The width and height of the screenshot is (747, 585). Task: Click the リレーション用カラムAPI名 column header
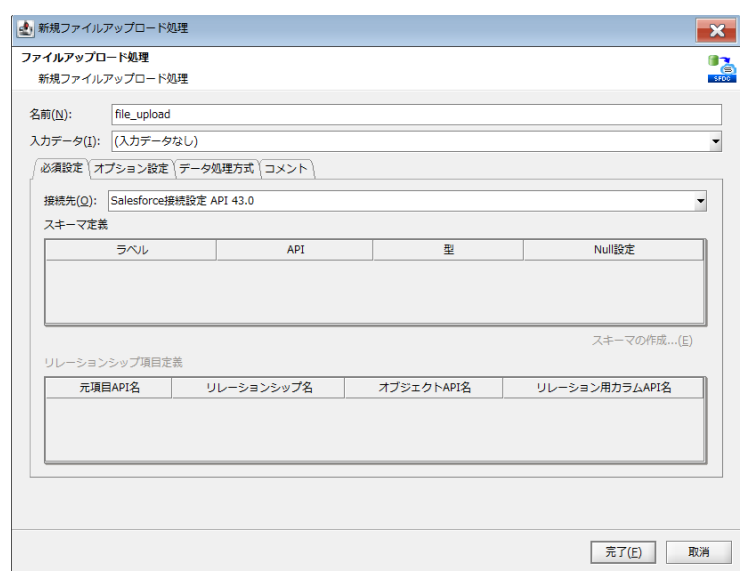tap(603, 388)
